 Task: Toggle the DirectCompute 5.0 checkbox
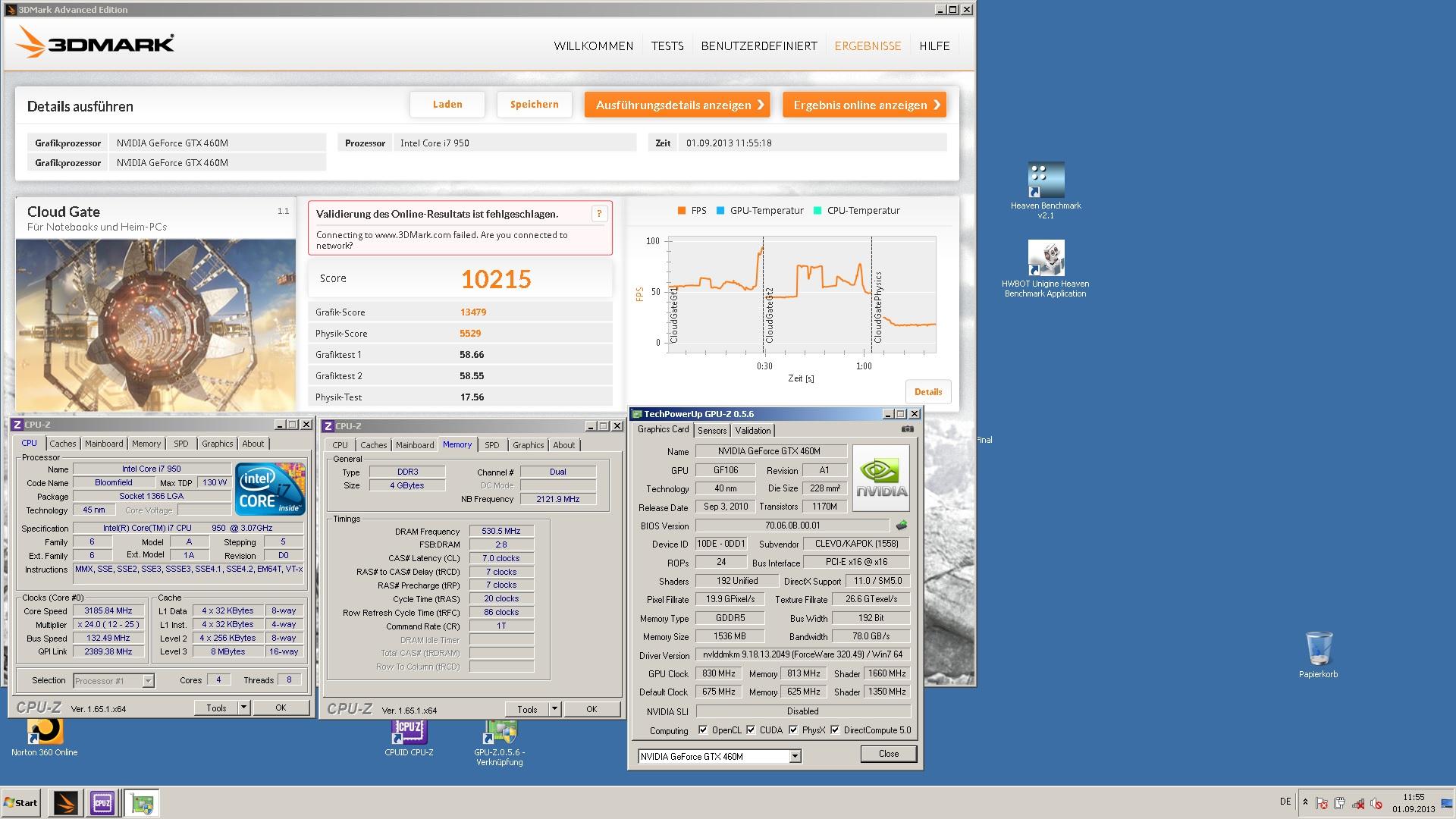pyautogui.click(x=835, y=730)
